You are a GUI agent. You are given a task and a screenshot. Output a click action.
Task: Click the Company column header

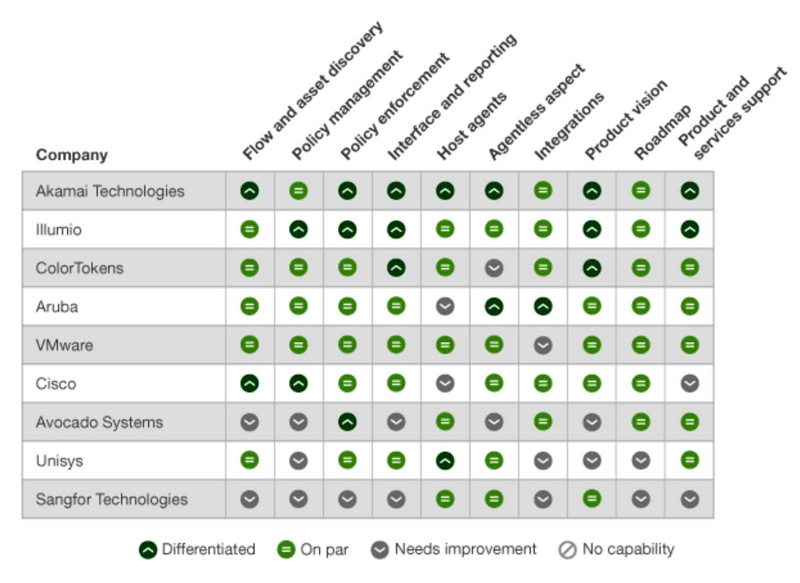click(x=72, y=155)
